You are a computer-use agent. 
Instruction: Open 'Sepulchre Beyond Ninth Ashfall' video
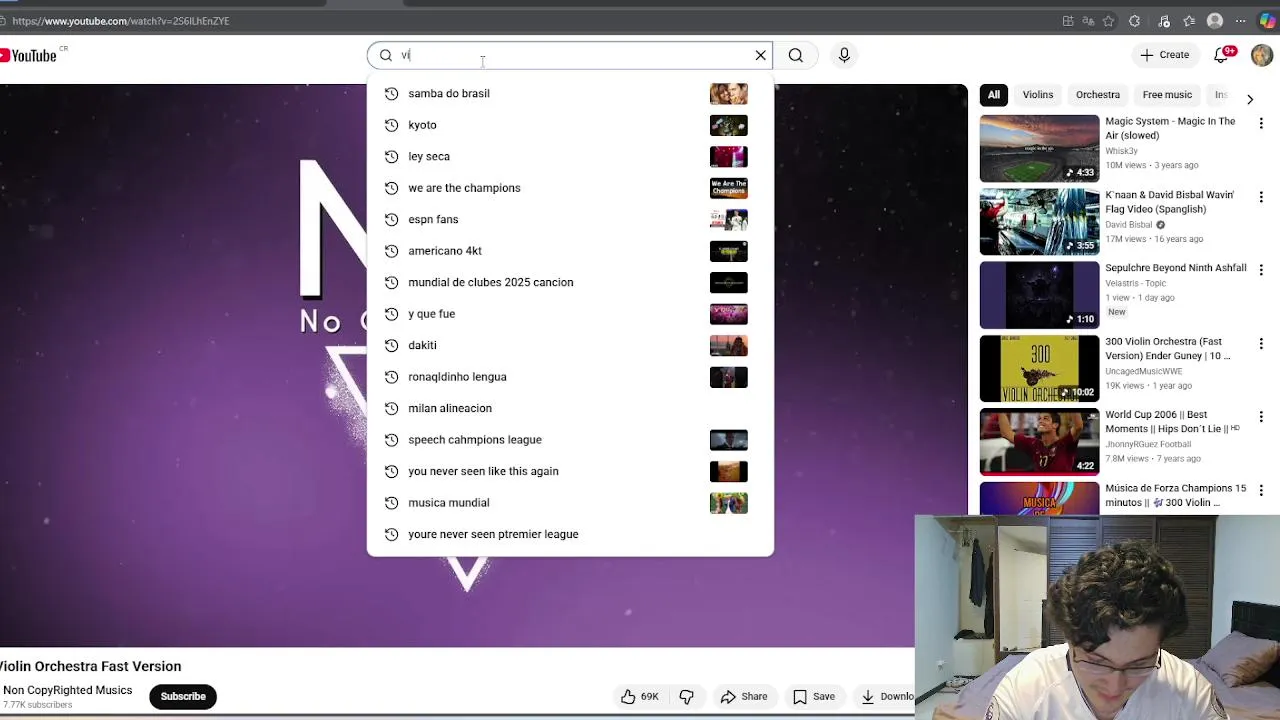[1176, 268]
